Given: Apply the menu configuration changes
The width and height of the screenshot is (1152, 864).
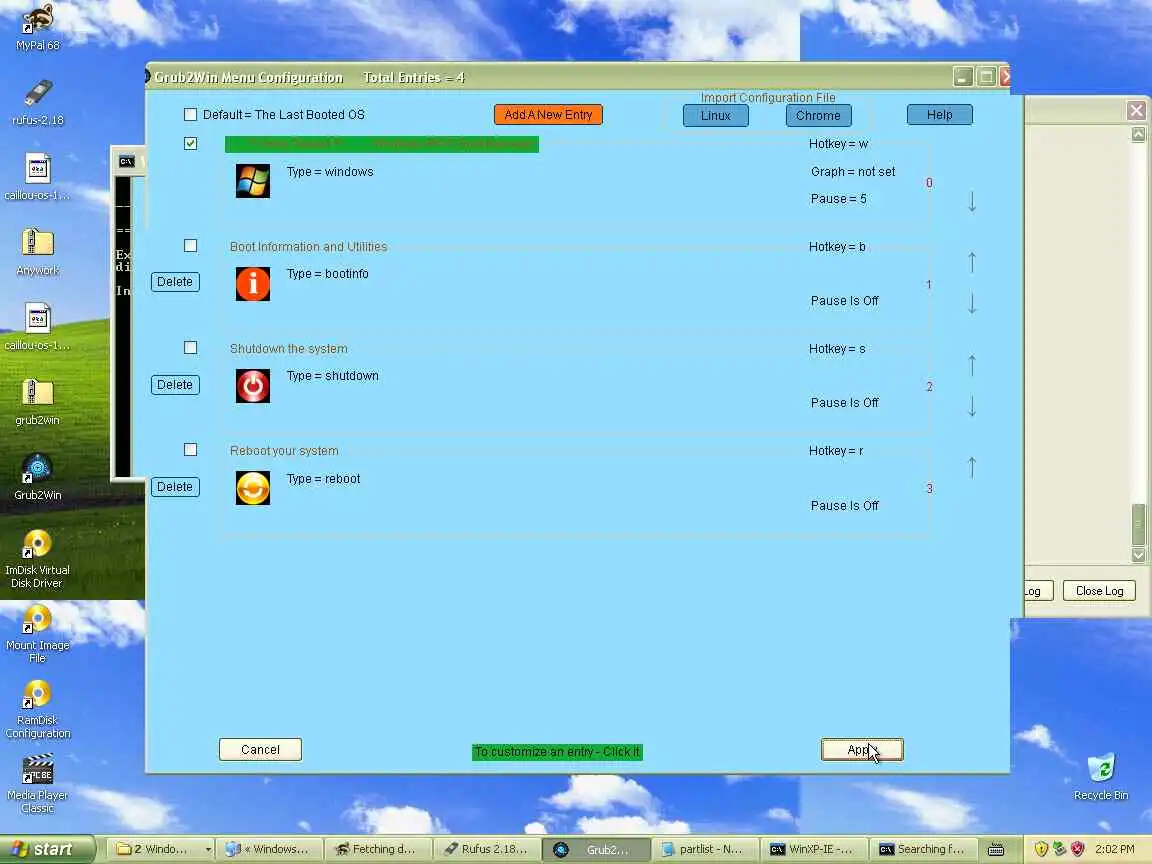Looking at the screenshot, I should point(862,749).
